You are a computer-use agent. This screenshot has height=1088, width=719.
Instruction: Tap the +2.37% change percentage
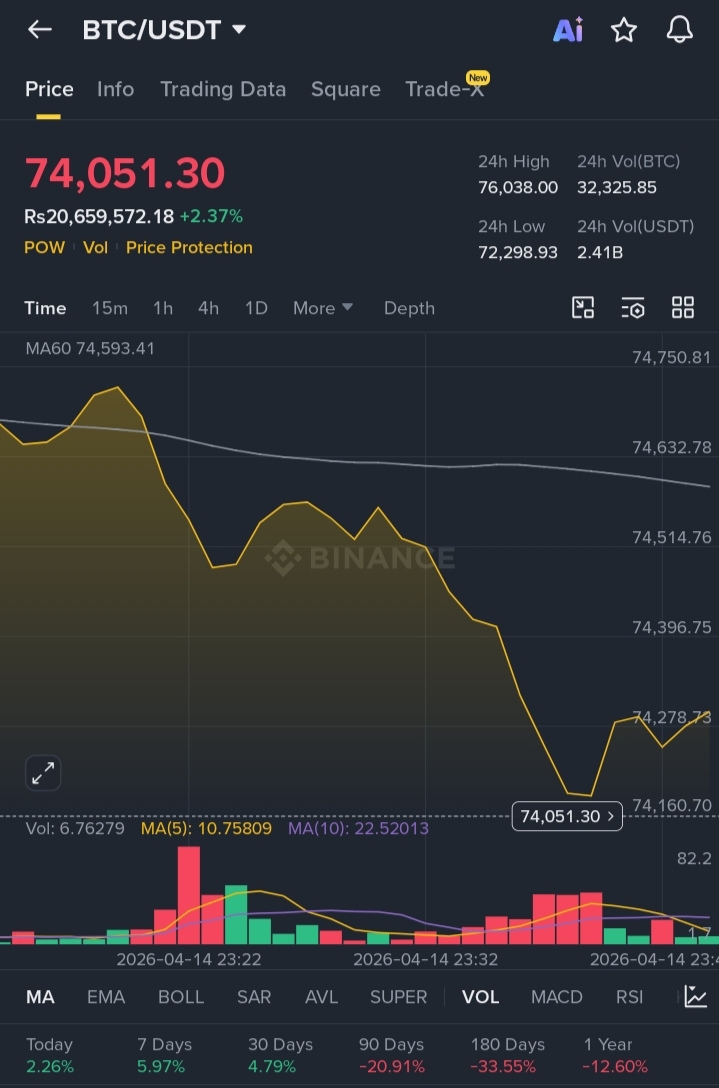click(211, 216)
